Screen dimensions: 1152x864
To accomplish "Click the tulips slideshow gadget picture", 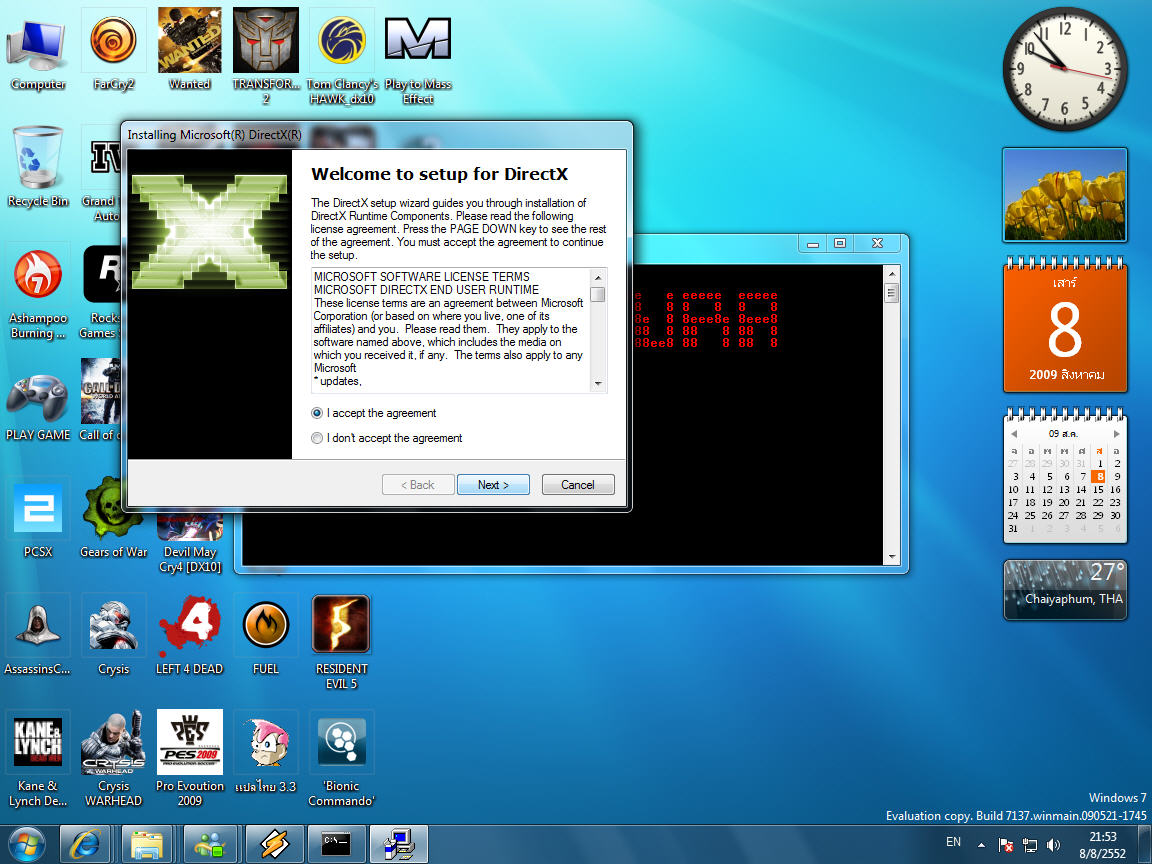I will click(x=1065, y=195).
